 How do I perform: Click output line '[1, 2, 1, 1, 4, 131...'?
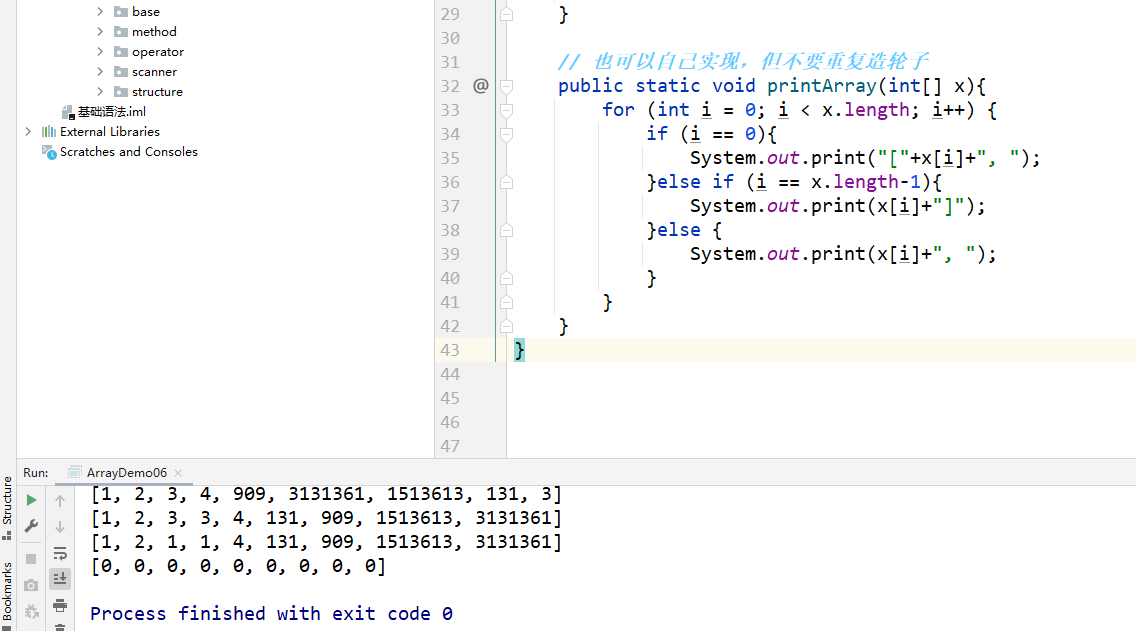coord(326,542)
